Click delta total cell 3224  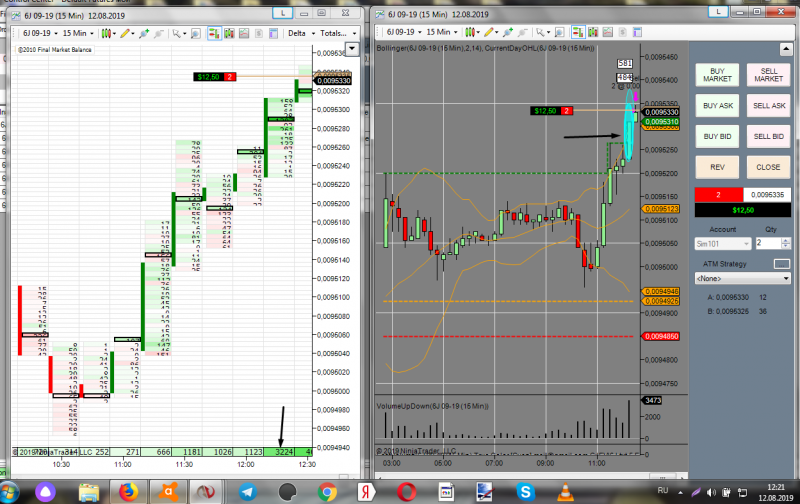279,452
